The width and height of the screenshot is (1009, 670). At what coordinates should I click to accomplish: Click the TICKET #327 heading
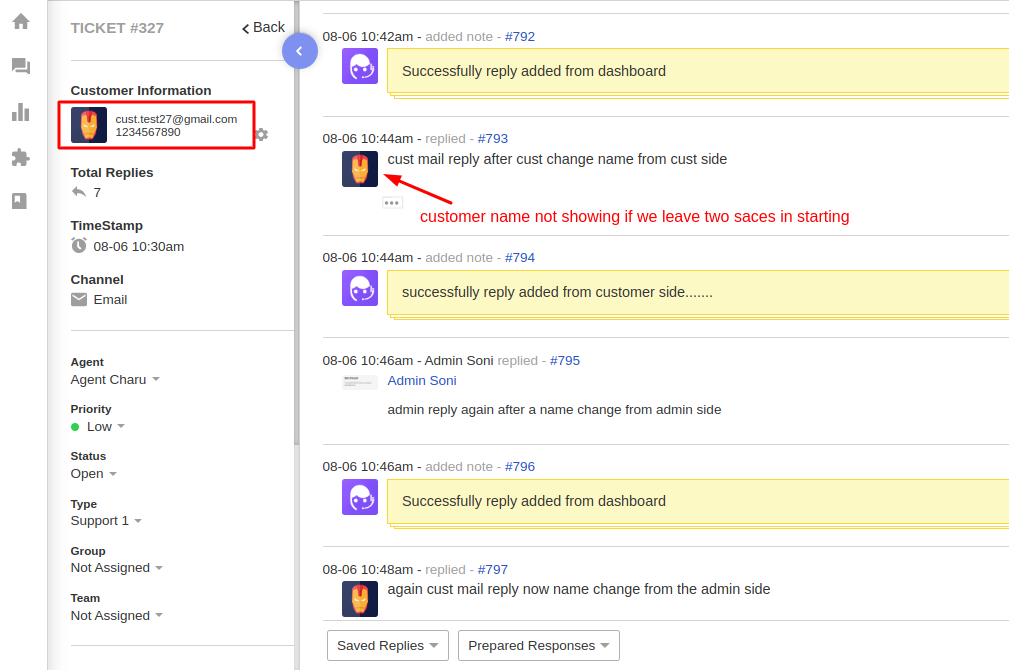click(x=117, y=28)
